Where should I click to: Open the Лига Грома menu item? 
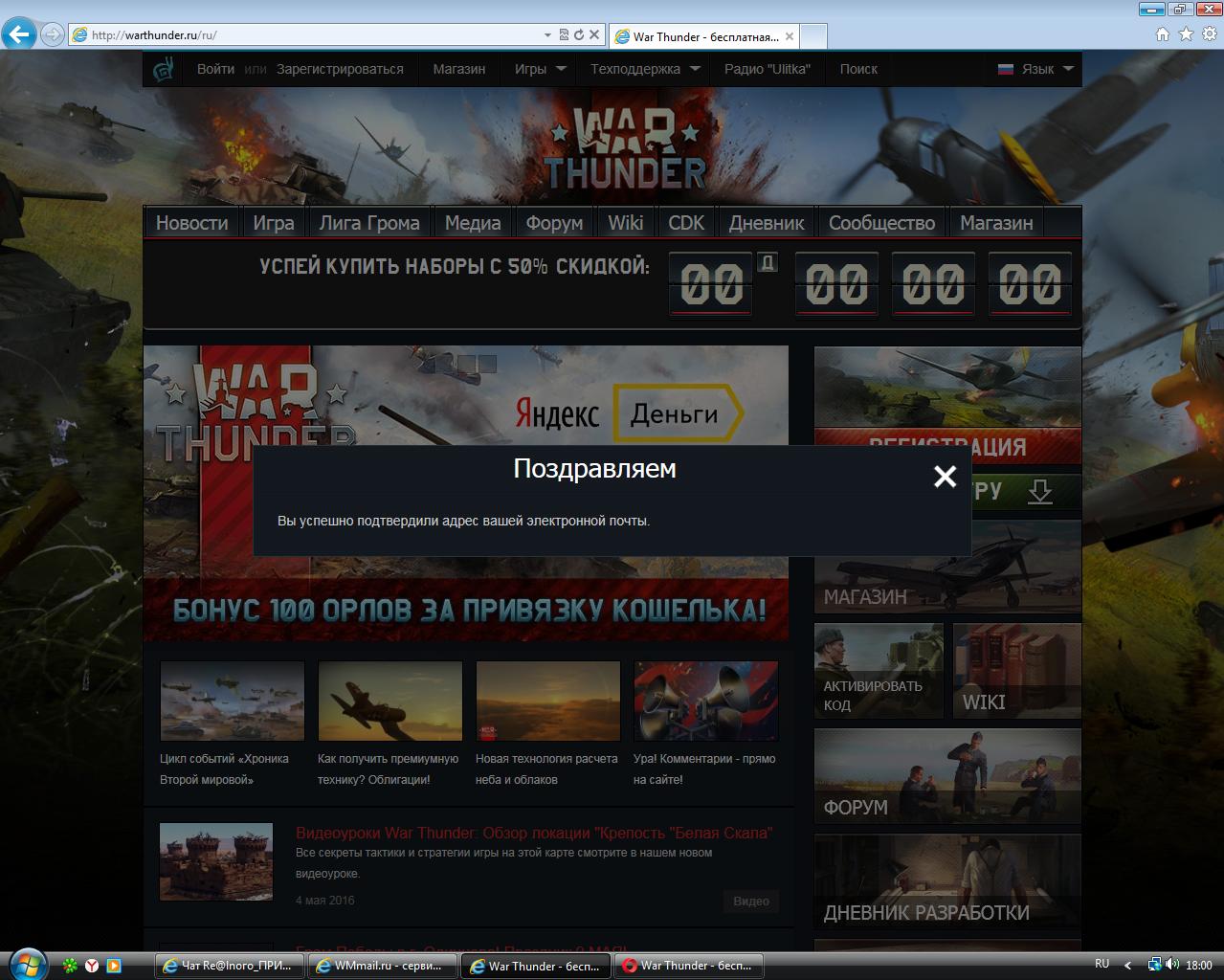[369, 223]
